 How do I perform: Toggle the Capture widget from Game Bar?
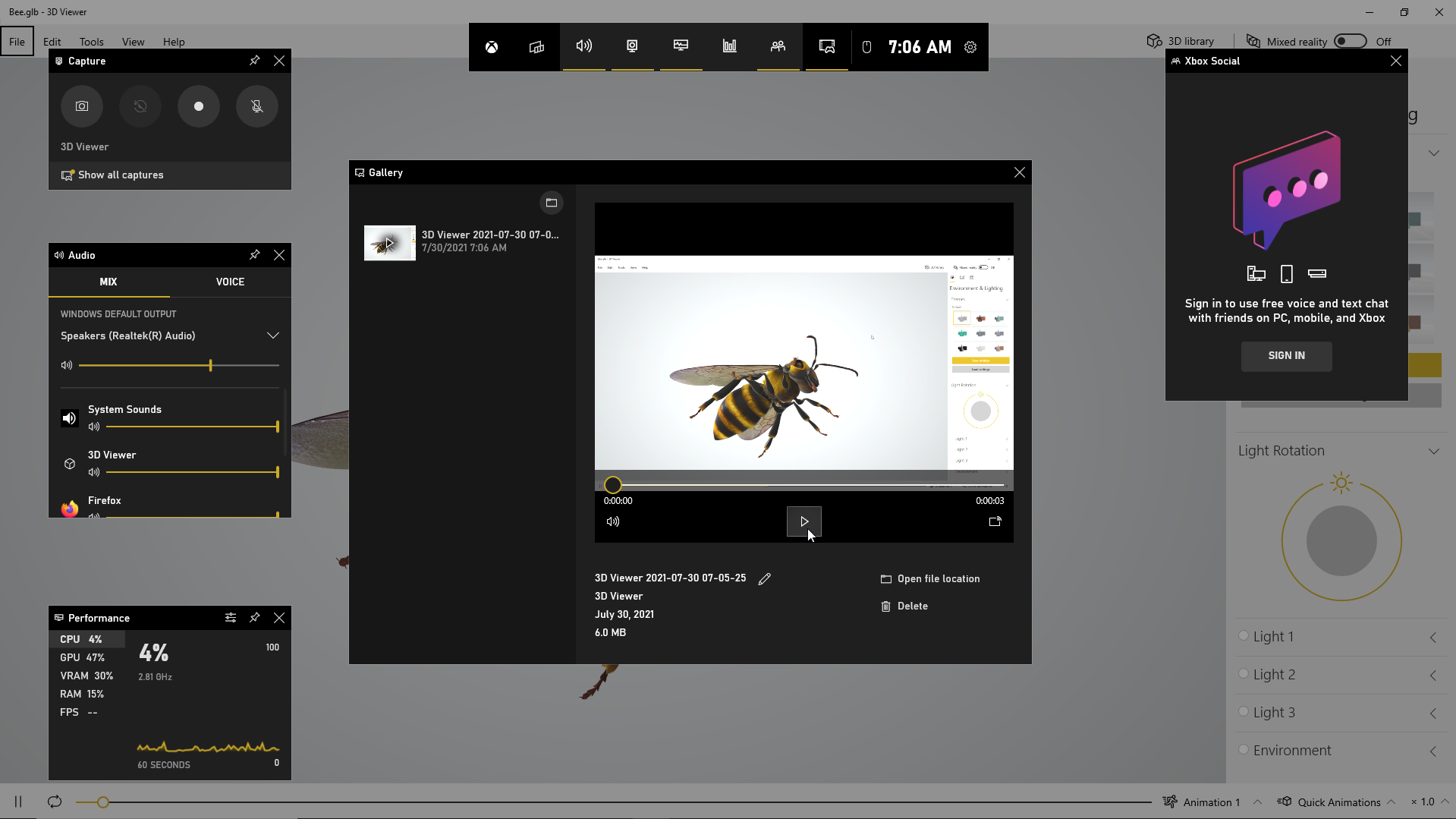click(632, 46)
